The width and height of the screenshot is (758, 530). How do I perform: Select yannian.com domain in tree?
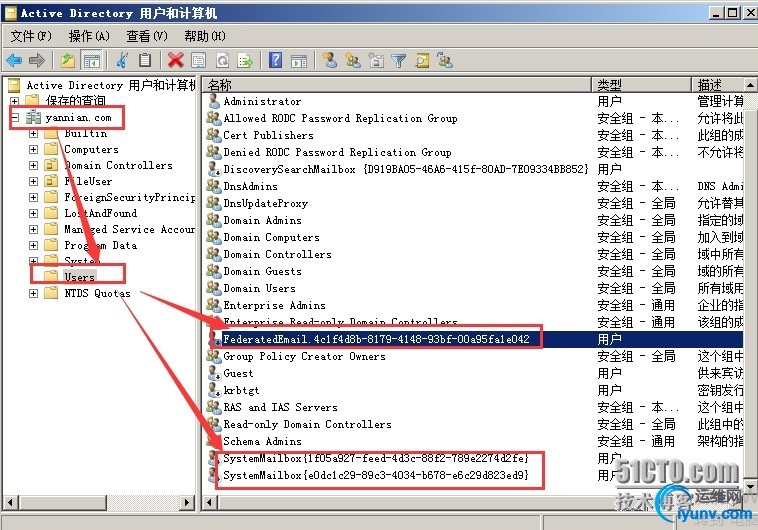[78, 117]
